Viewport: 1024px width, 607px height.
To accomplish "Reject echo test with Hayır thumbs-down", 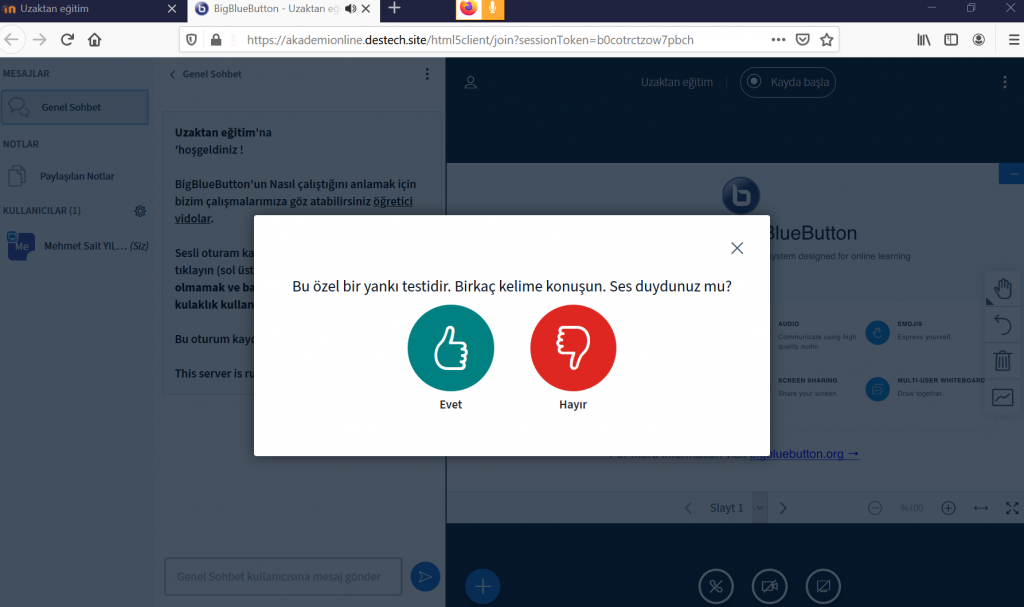I will point(573,348).
